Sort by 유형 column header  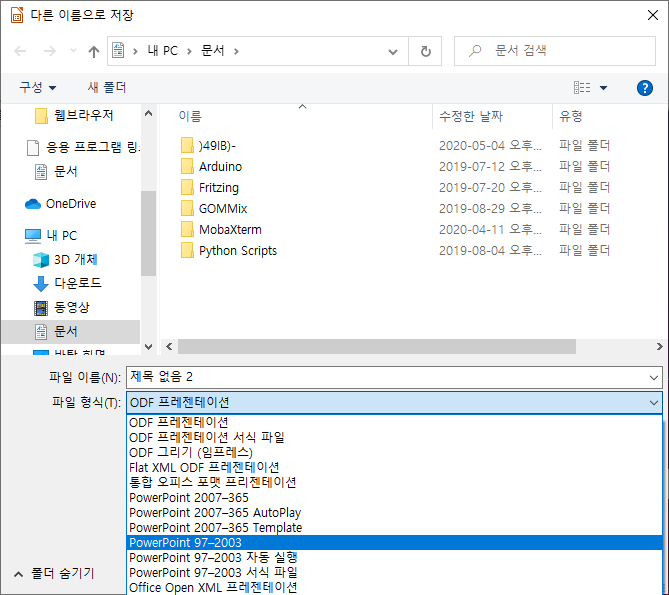pos(571,116)
